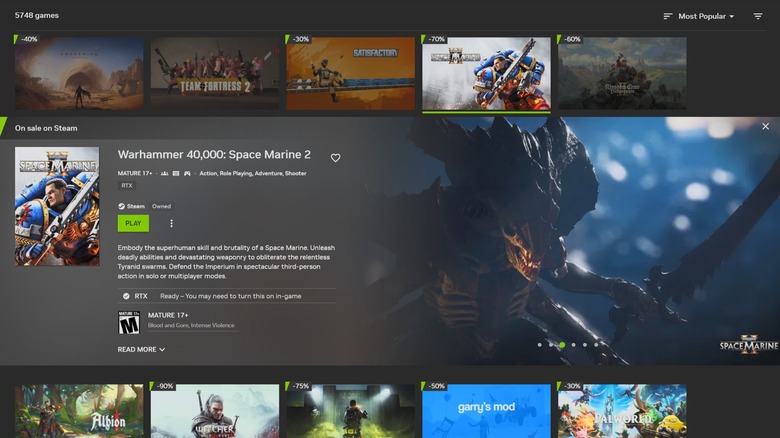Click the Owned label next to Steam
Screen dimensions: 780x438
161,206
